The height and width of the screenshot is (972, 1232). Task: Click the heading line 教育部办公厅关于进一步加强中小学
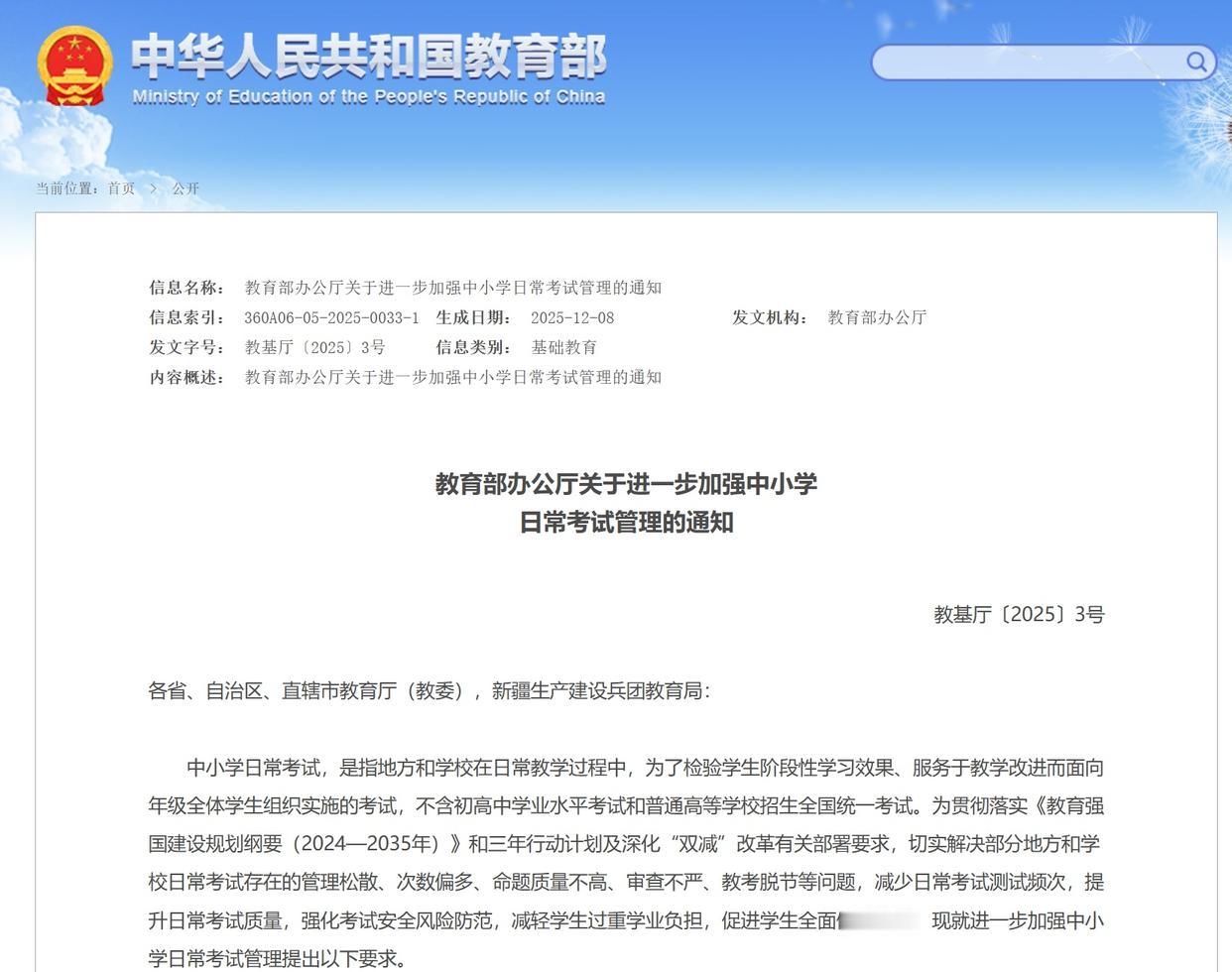[626, 484]
